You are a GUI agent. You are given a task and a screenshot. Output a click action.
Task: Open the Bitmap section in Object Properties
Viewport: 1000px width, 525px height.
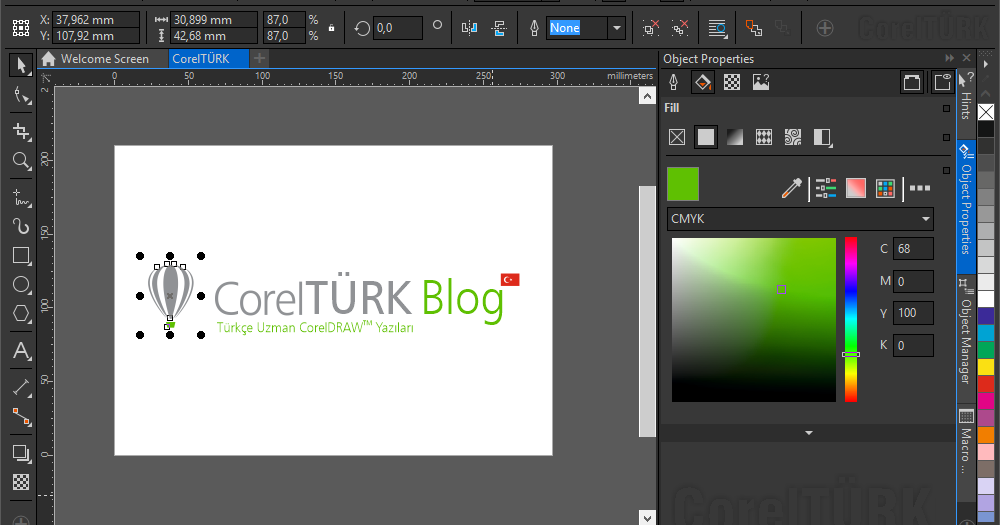(761, 82)
